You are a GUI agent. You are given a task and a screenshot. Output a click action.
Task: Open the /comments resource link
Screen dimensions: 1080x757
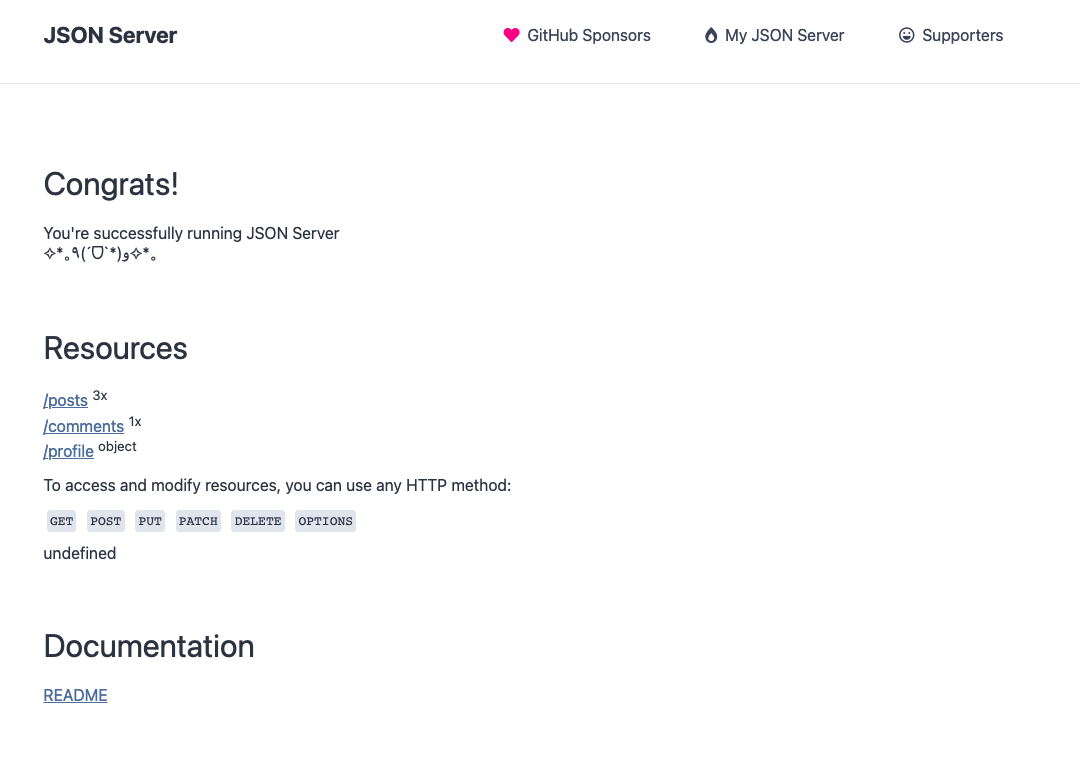tap(83, 426)
